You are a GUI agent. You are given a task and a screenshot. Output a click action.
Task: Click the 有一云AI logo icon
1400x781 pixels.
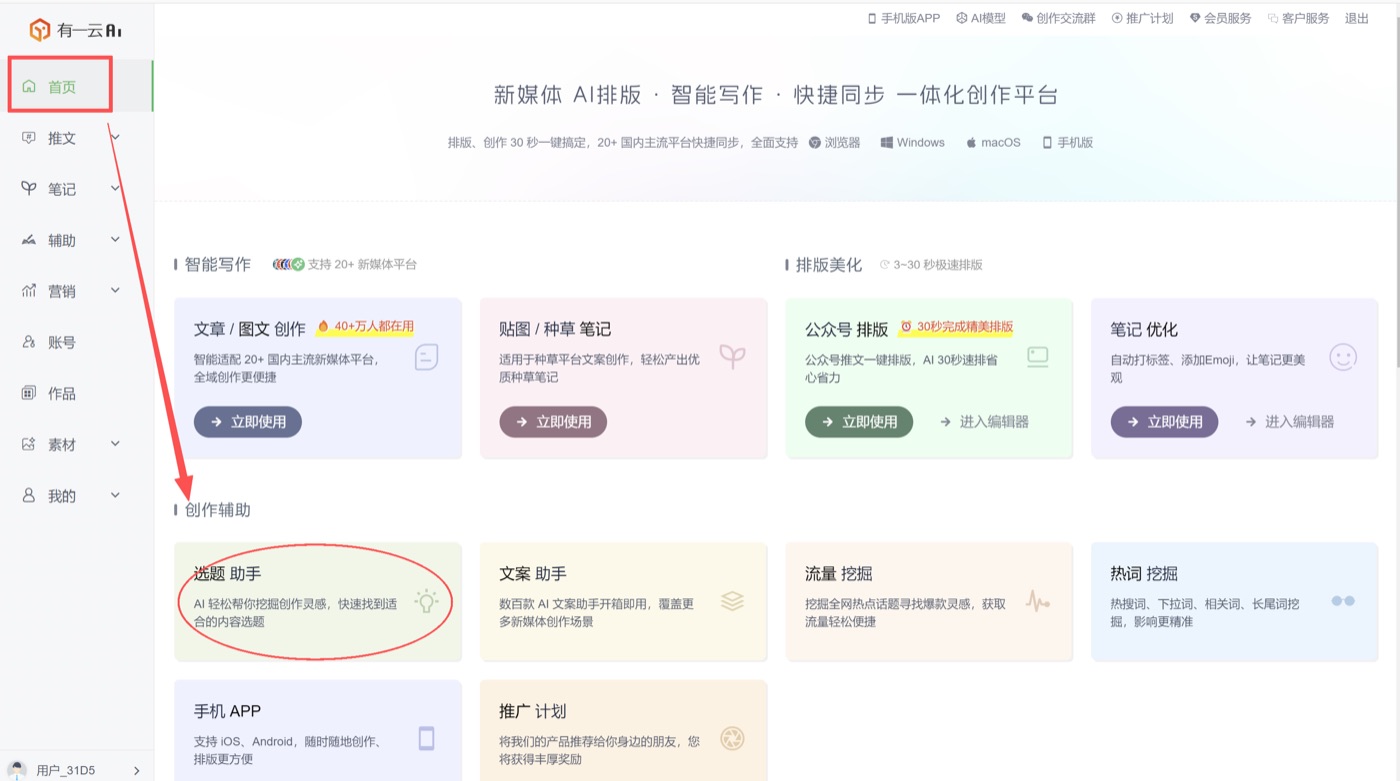coord(40,30)
